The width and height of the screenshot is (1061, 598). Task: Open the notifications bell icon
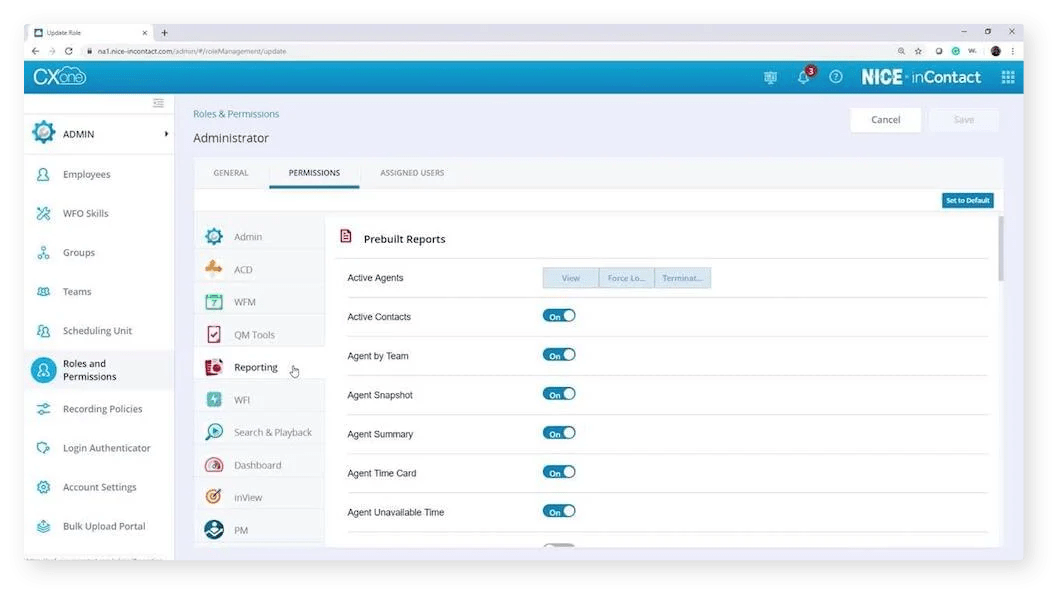pos(803,78)
